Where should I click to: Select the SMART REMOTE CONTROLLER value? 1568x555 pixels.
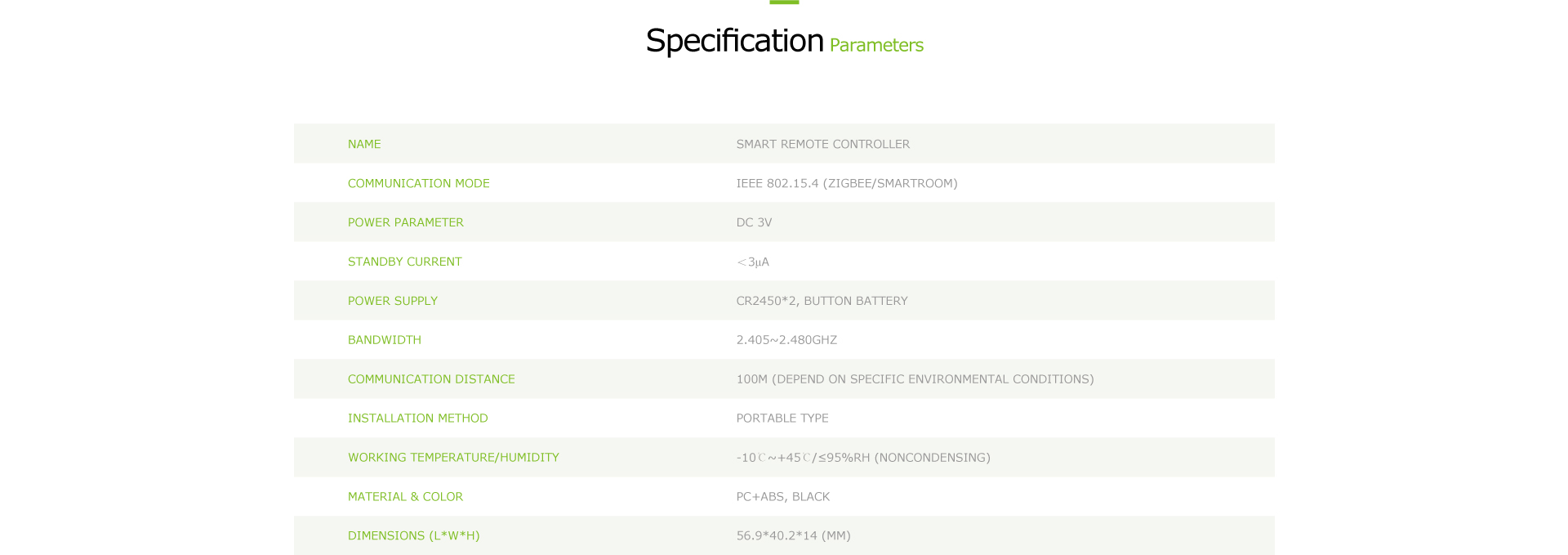(822, 144)
